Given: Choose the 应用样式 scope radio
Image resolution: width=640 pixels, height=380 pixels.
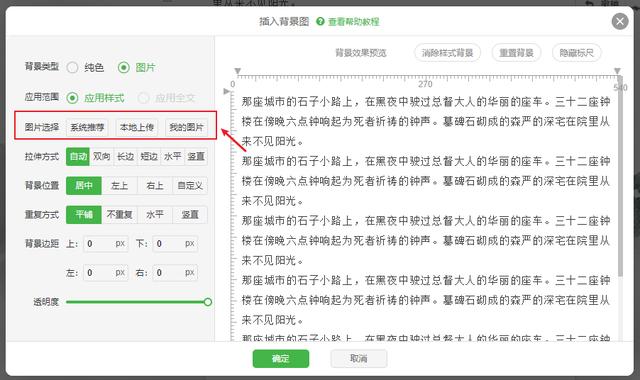Looking at the screenshot, I should coord(73,98).
